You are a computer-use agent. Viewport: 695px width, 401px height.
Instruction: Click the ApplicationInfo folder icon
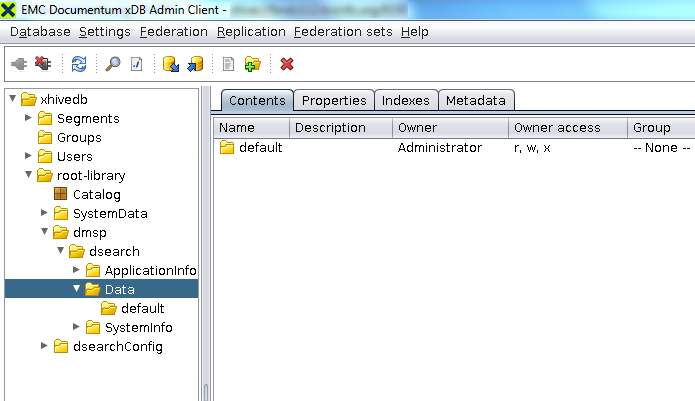93,270
